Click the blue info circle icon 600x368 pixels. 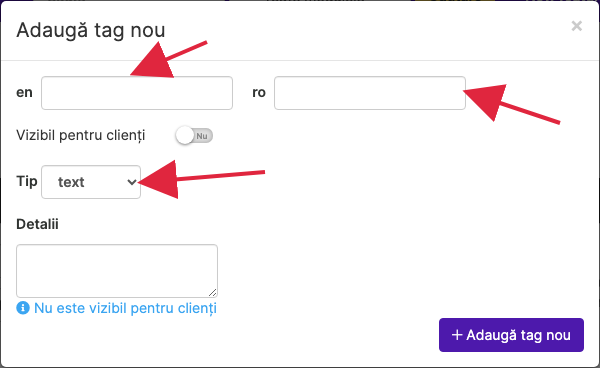(23, 308)
